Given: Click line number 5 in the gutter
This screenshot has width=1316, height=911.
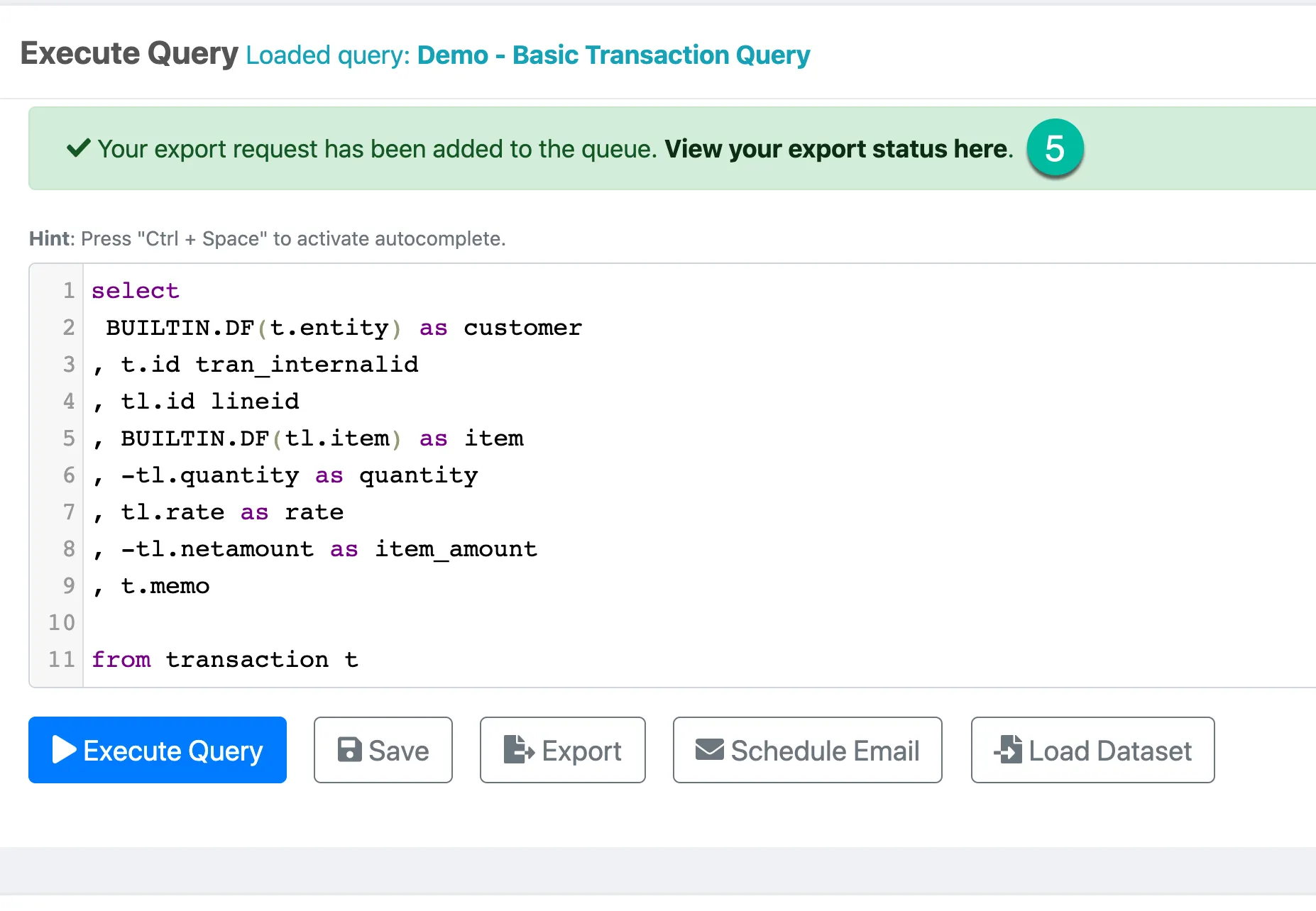Looking at the screenshot, I should point(69,438).
